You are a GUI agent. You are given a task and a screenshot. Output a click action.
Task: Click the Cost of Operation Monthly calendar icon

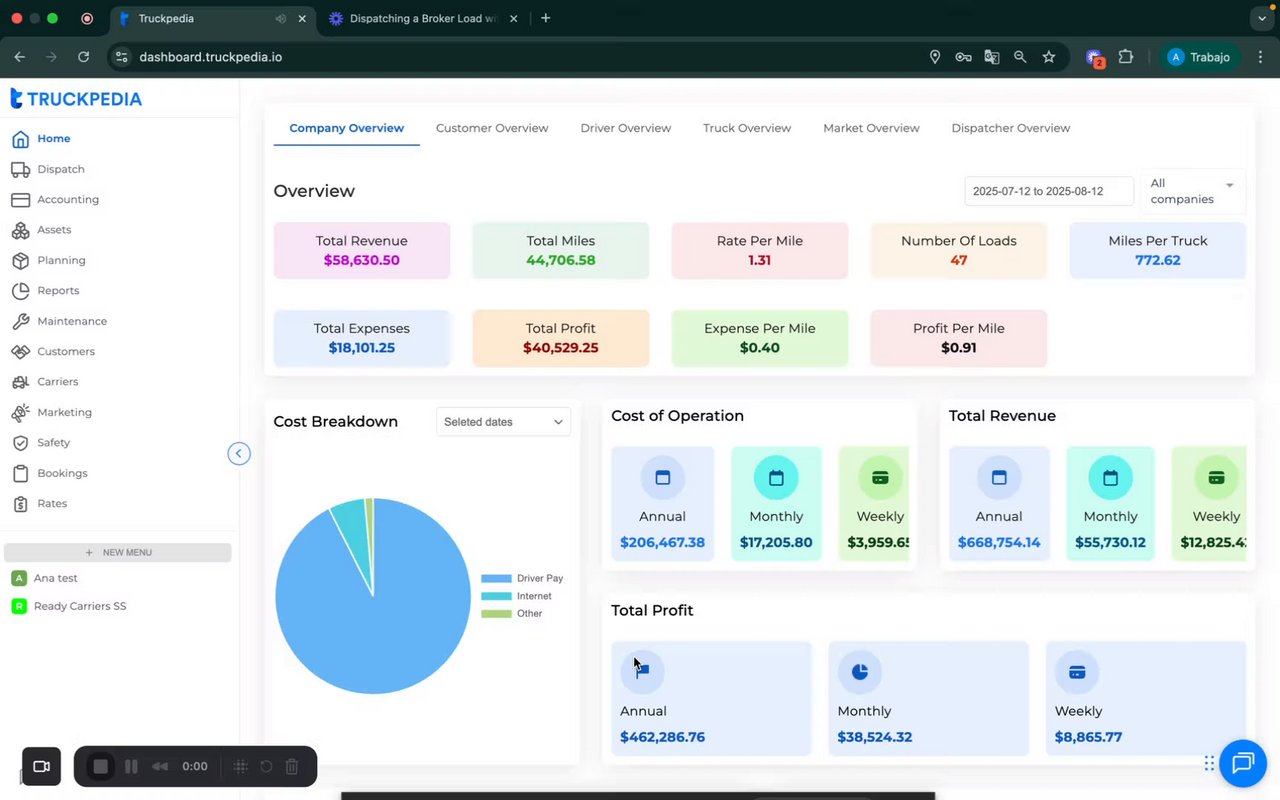[x=776, y=478]
